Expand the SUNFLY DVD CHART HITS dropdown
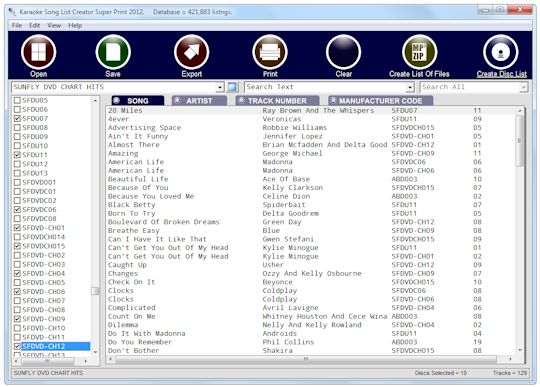This screenshot has width=540, height=387. click(220, 87)
